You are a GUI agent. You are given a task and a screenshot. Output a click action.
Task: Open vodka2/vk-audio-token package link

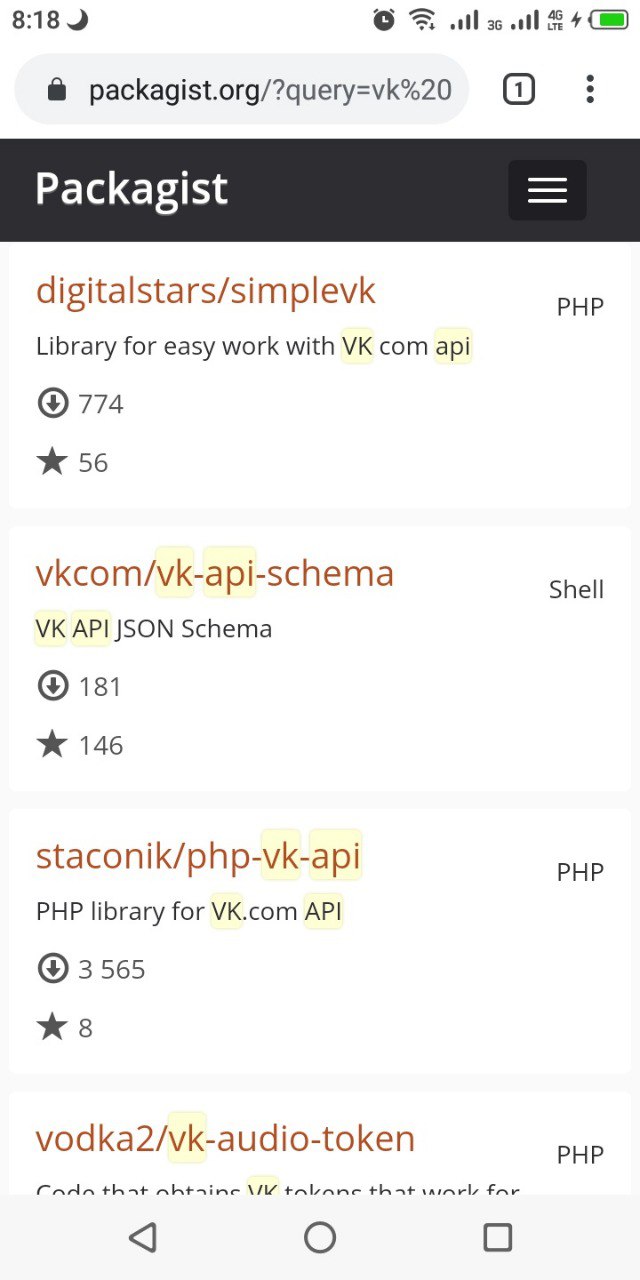225,1139
